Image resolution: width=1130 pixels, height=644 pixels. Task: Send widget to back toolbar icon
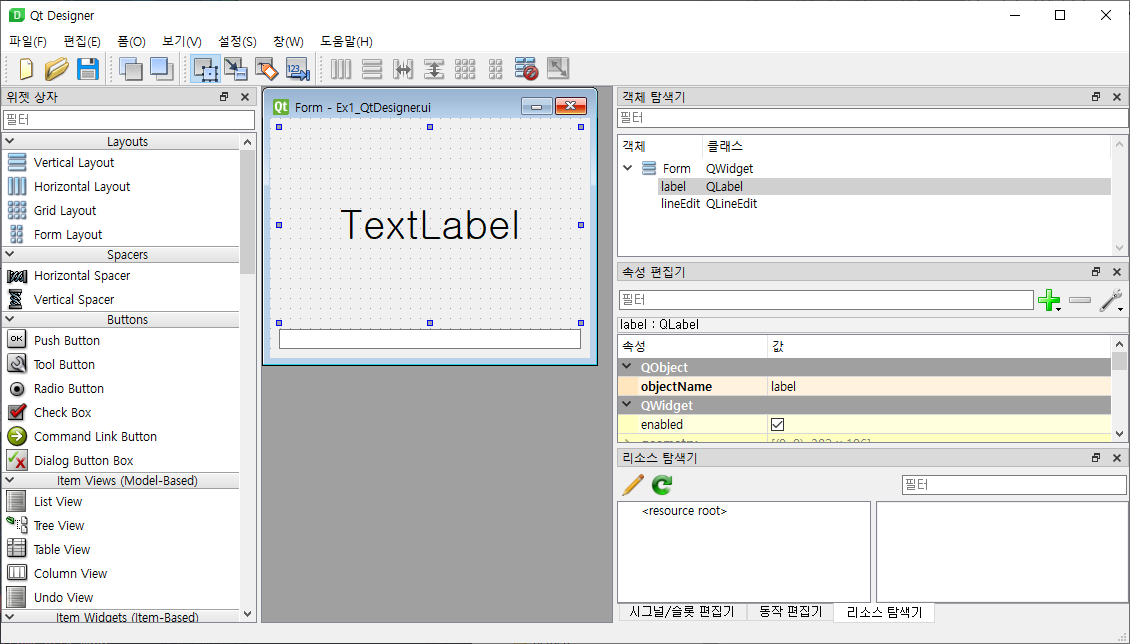(x=130, y=69)
